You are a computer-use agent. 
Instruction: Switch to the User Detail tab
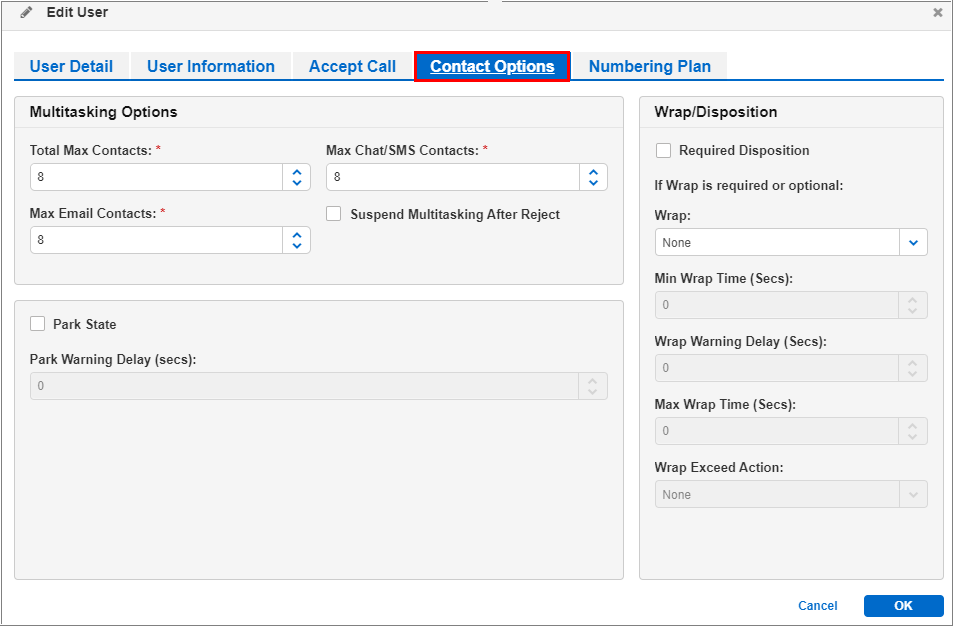71,66
